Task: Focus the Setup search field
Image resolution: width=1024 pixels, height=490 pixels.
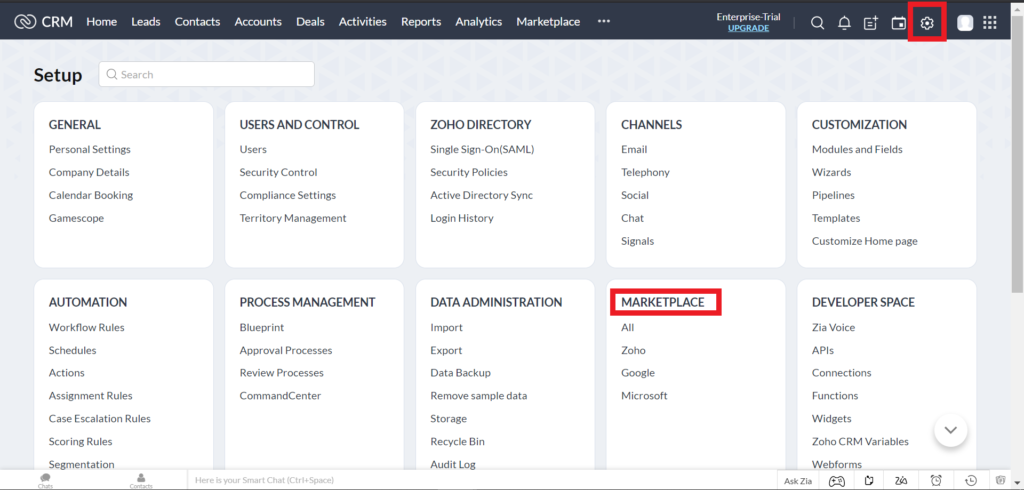Action: [x=207, y=74]
